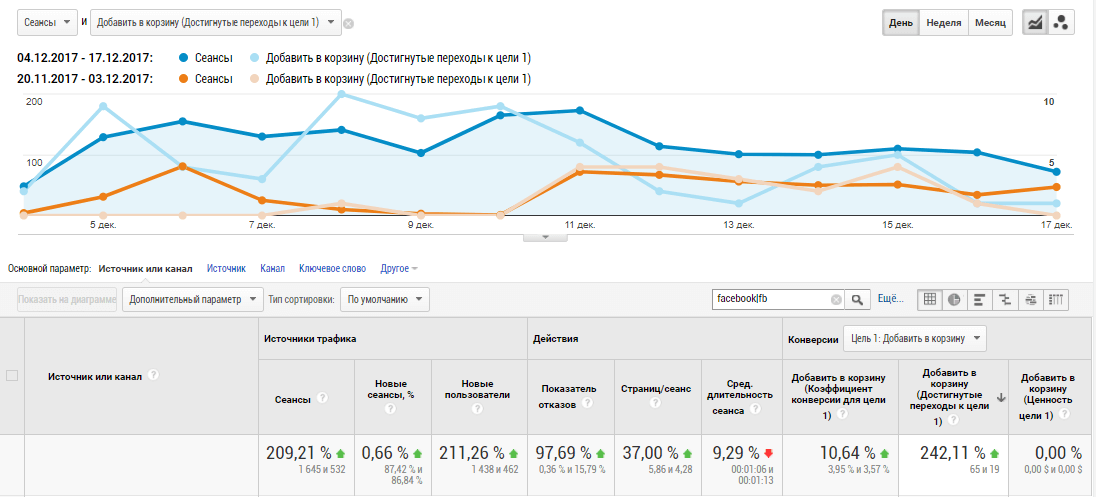Open the 'Сеансы' metric dropdown
Screen dimensions: 1096x497
click(x=48, y=22)
